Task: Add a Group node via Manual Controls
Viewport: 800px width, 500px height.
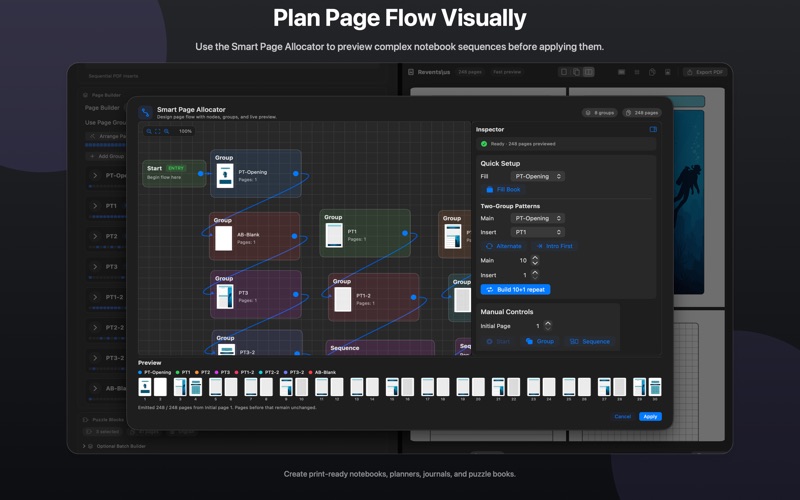Action: pos(540,341)
